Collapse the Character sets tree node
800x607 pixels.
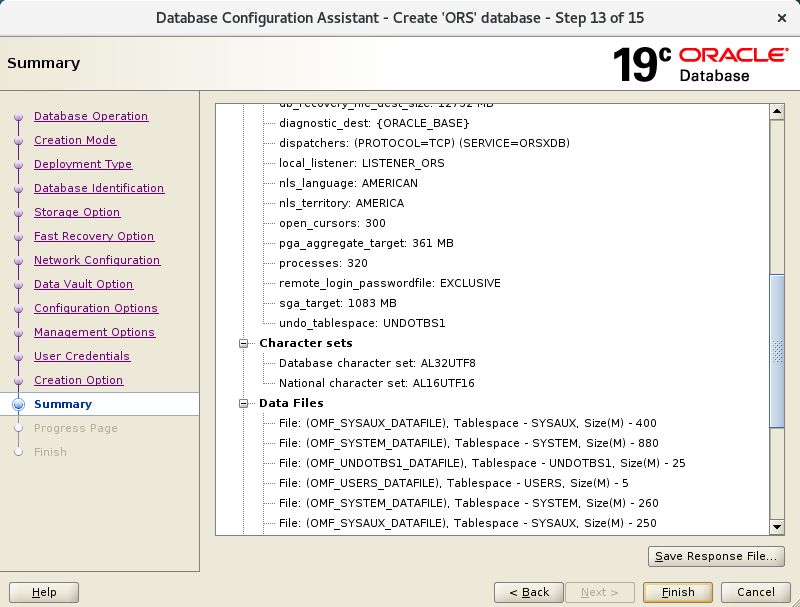244,343
